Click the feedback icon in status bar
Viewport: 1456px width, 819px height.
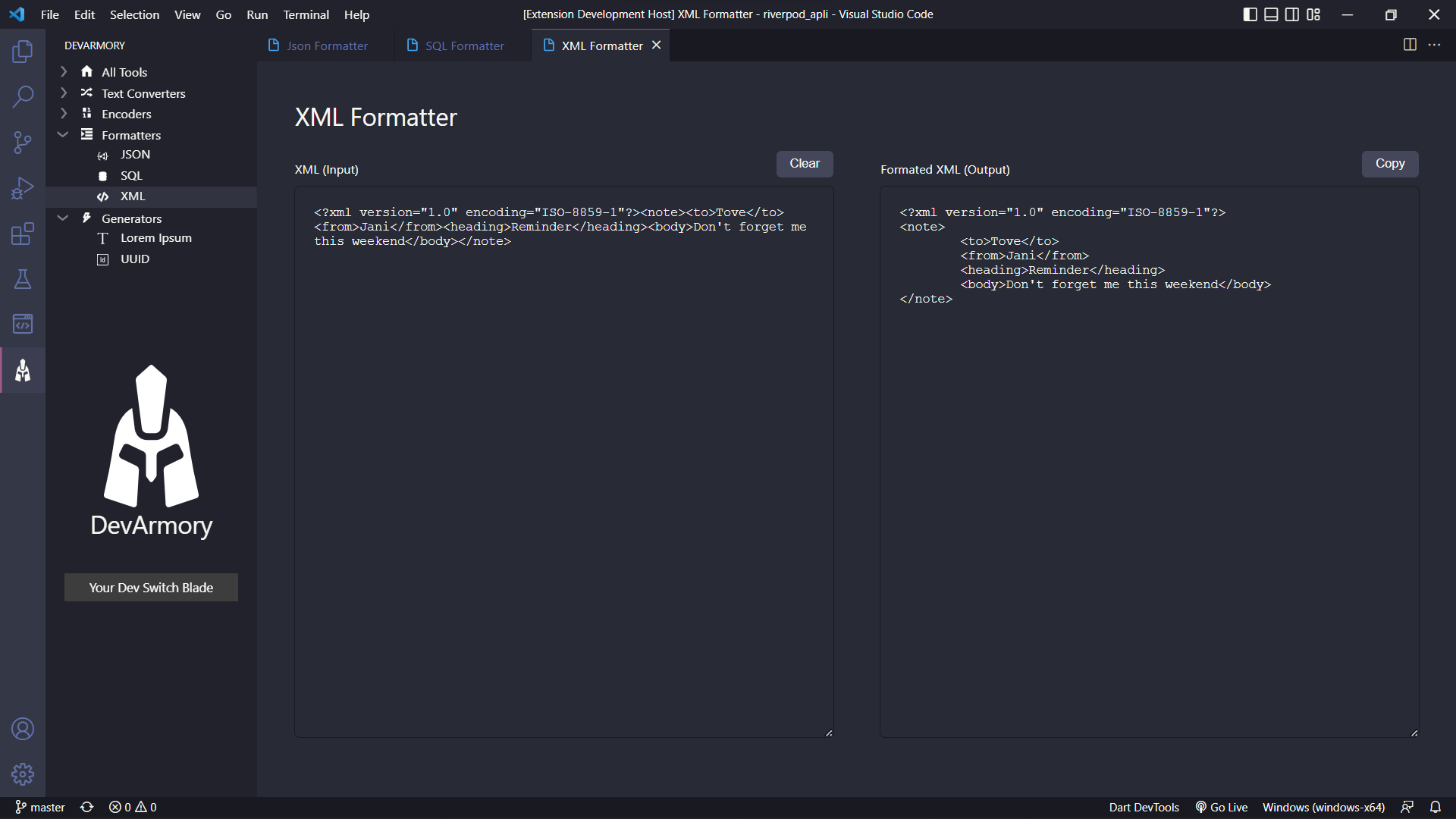[1407, 808]
